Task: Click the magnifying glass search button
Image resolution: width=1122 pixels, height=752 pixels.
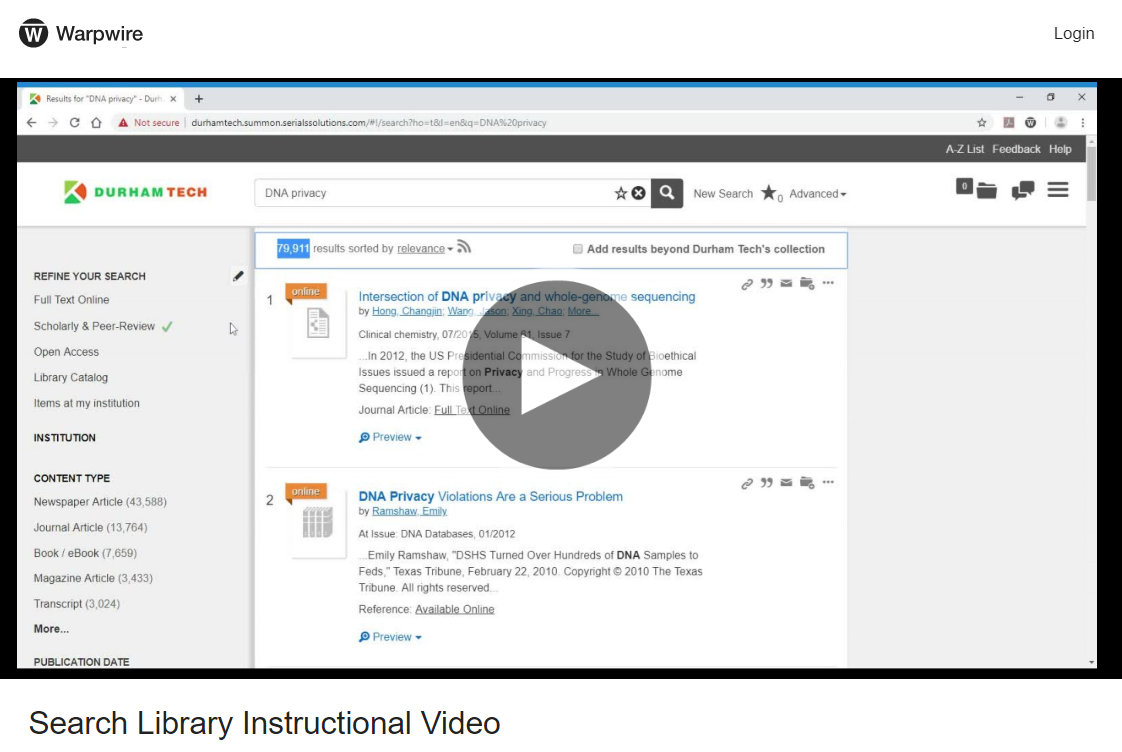Action: 667,193
